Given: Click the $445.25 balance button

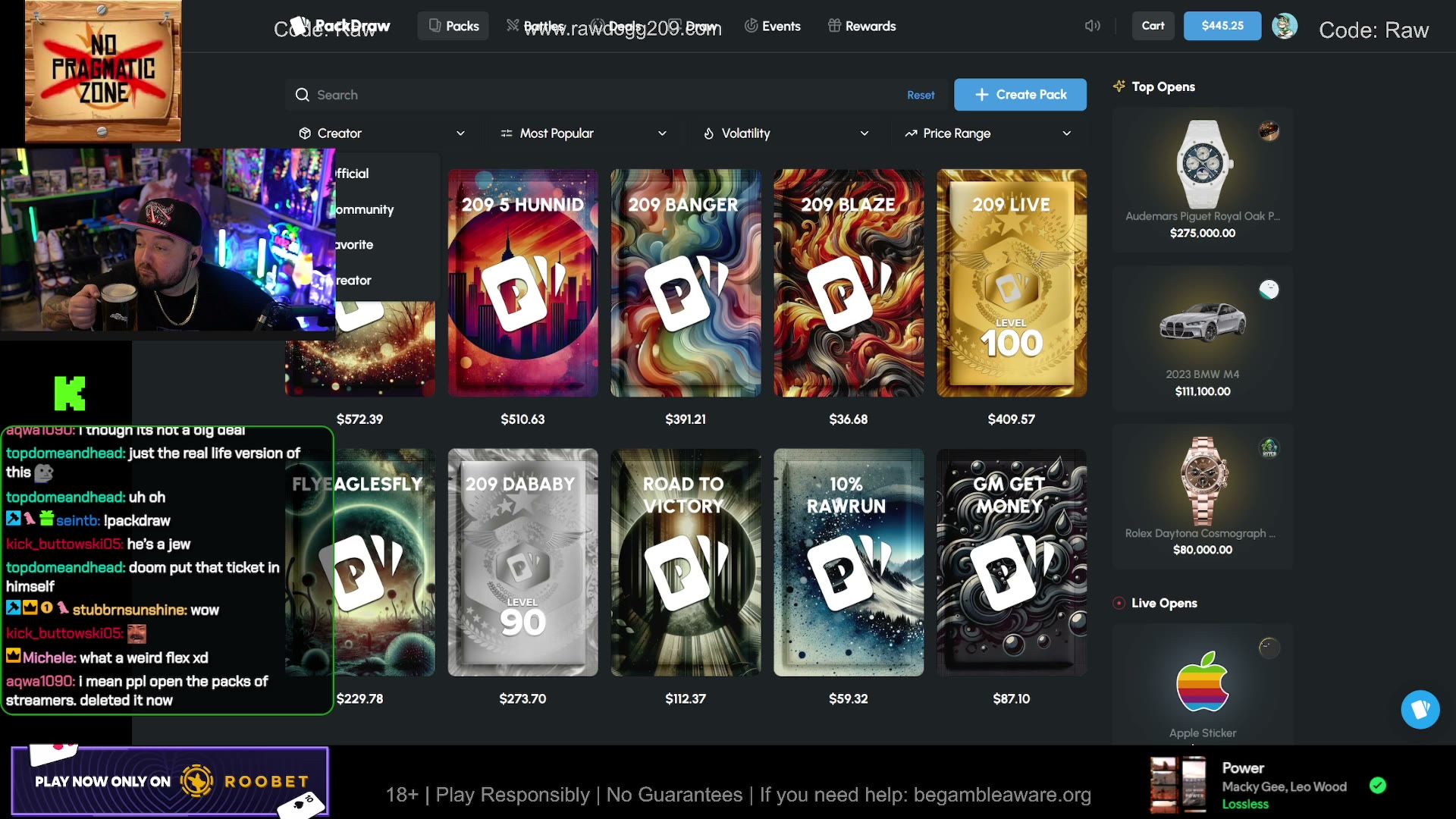Looking at the screenshot, I should tap(1222, 26).
